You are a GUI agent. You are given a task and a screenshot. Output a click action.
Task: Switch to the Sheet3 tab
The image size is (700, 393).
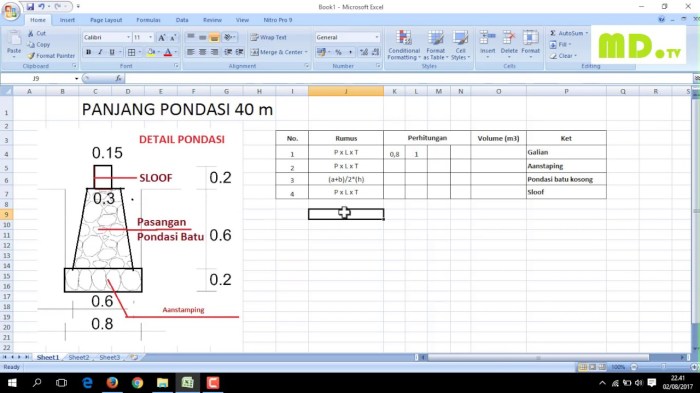[109, 357]
